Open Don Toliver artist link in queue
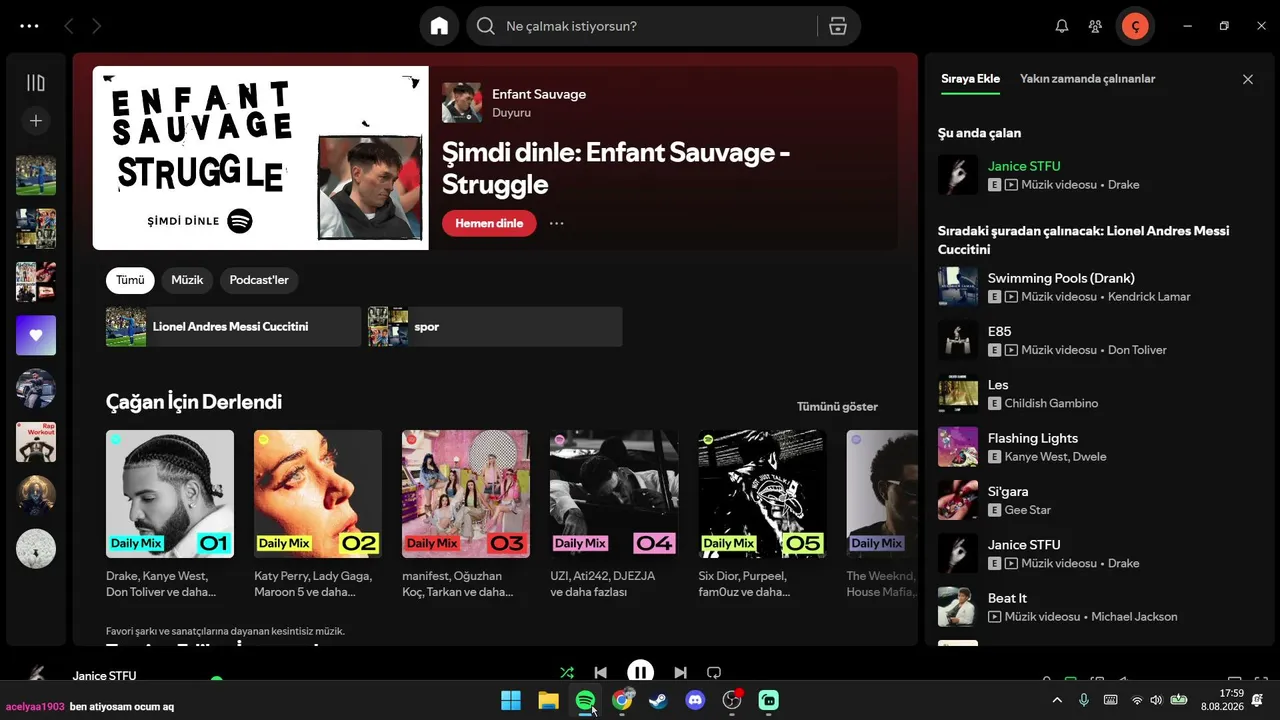1280x720 pixels. pyautogui.click(x=1138, y=350)
